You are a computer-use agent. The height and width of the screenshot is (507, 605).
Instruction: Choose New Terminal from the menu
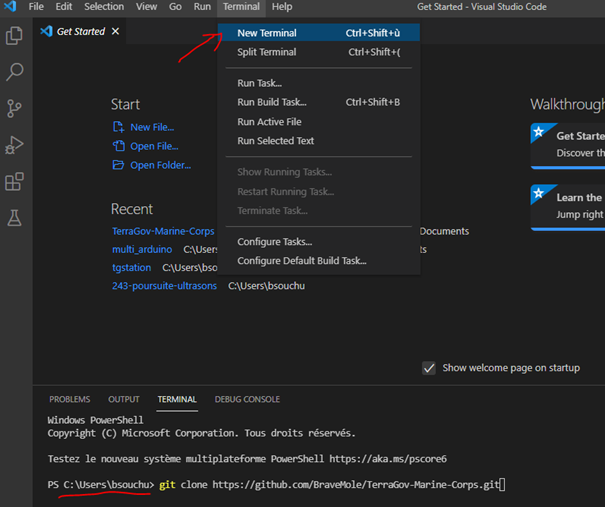[319, 33]
